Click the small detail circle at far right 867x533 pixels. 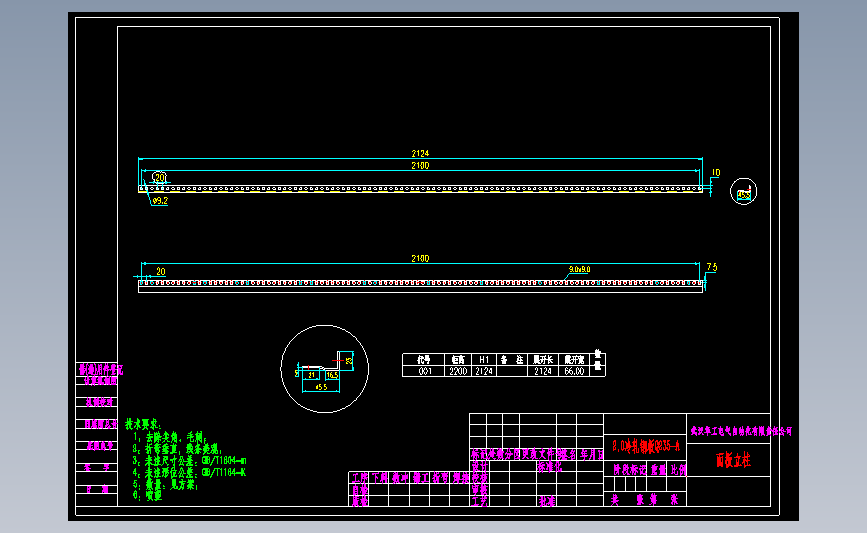point(743,192)
